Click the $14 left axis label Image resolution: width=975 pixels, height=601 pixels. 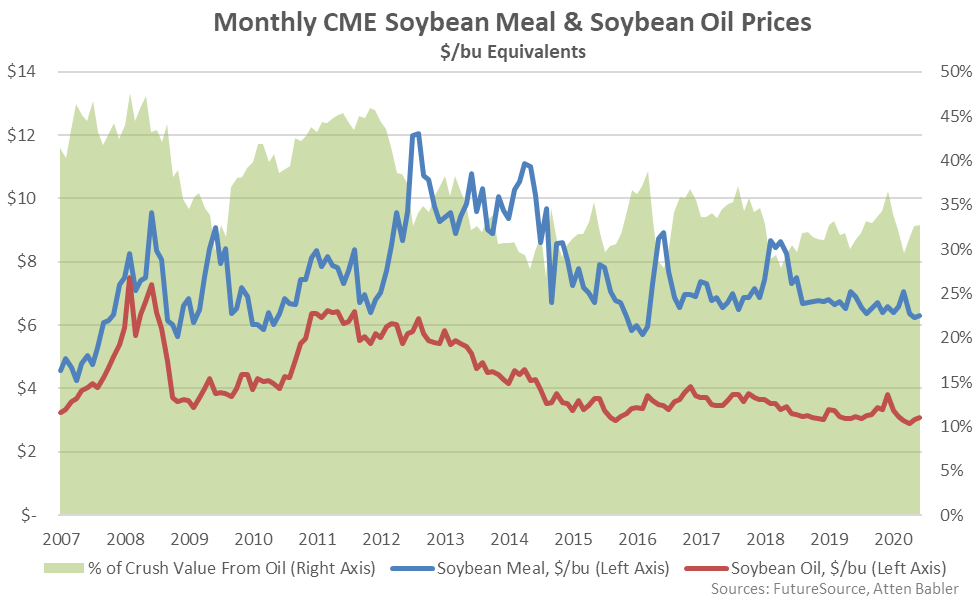pyautogui.click(x=21, y=71)
